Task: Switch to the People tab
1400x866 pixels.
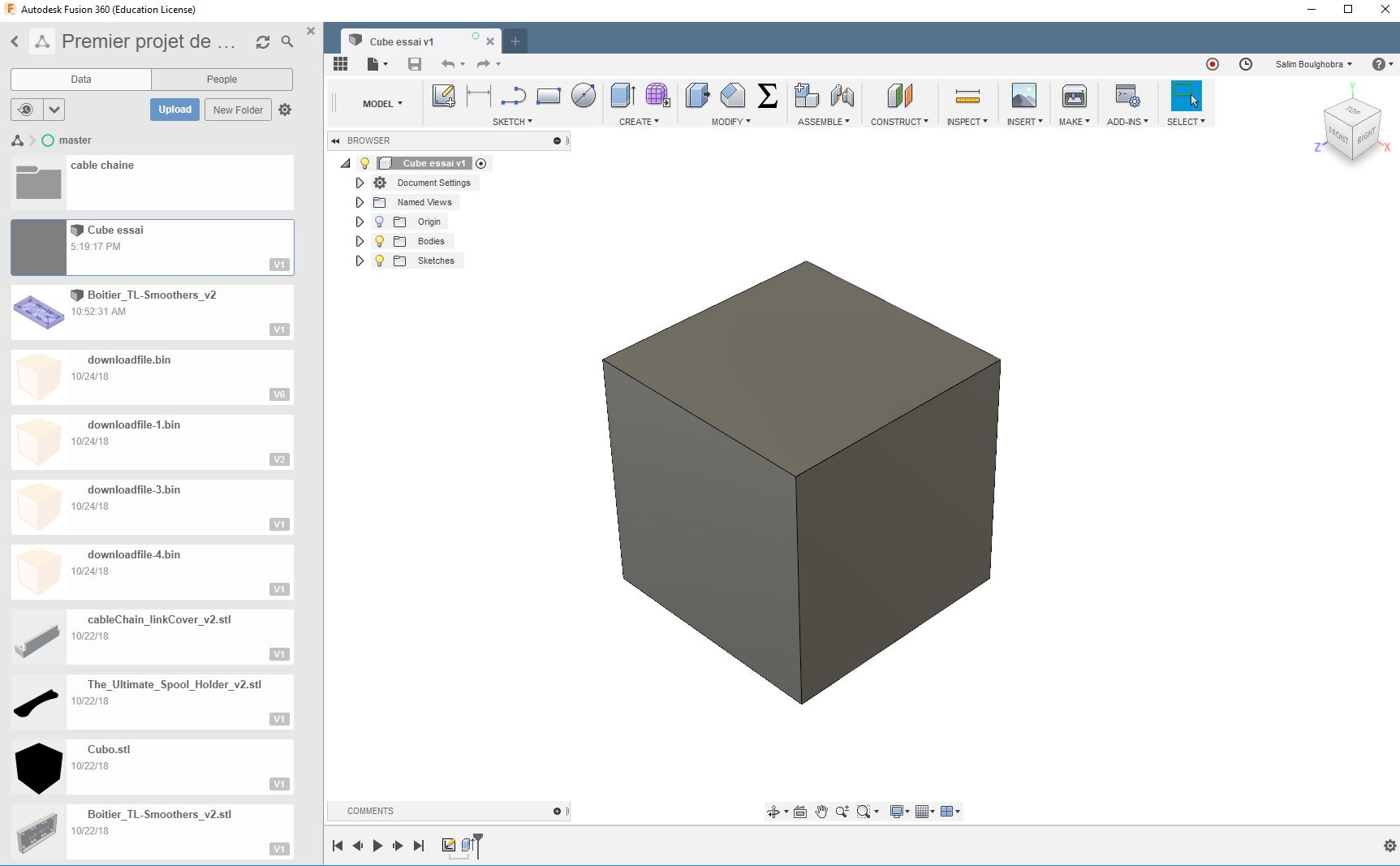Action: pos(222,79)
